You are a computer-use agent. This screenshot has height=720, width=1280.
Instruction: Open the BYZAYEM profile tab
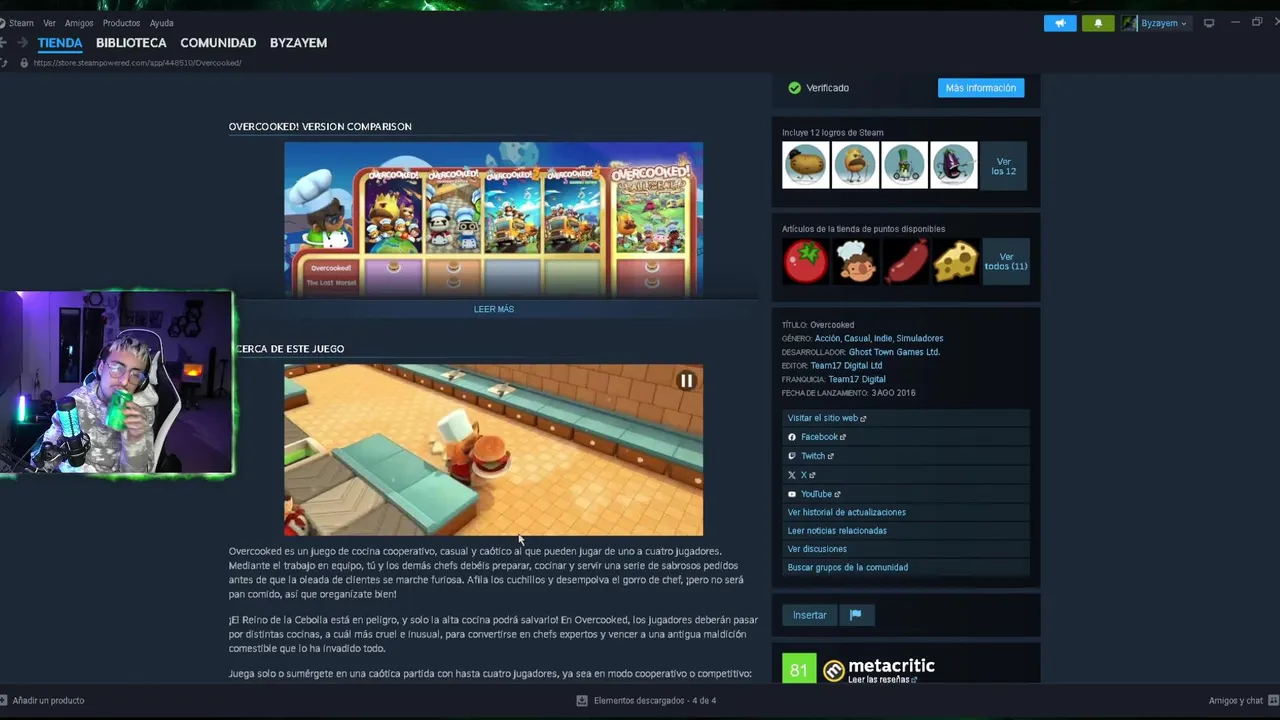[x=298, y=43]
